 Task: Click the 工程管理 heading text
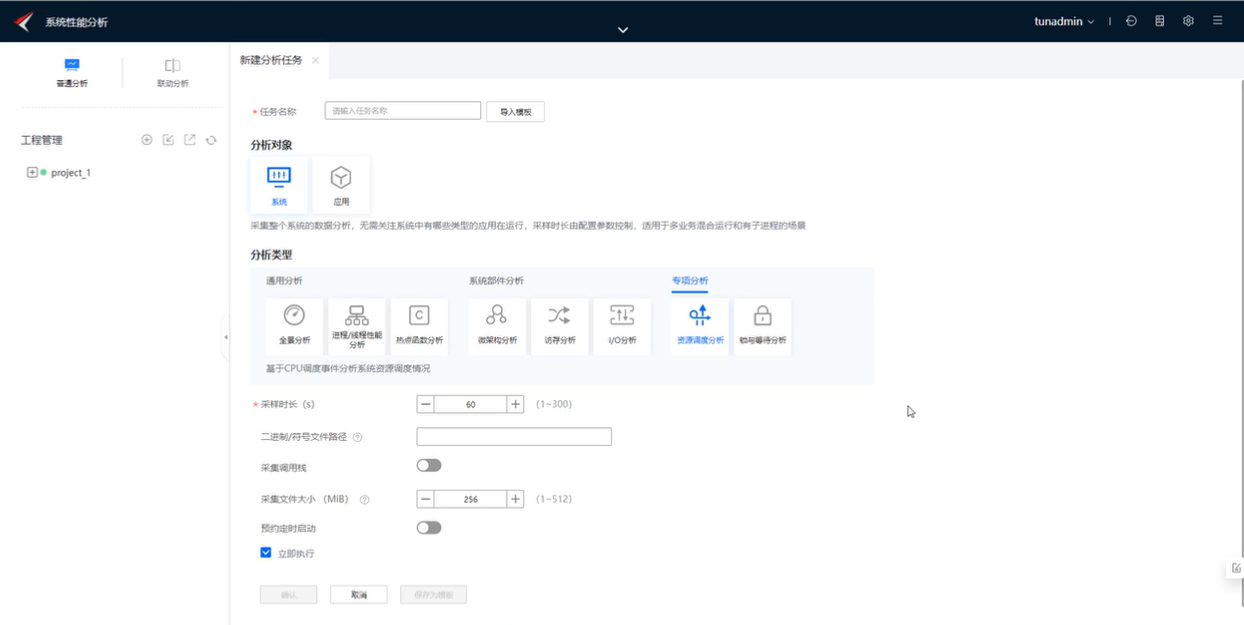click(x=42, y=140)
